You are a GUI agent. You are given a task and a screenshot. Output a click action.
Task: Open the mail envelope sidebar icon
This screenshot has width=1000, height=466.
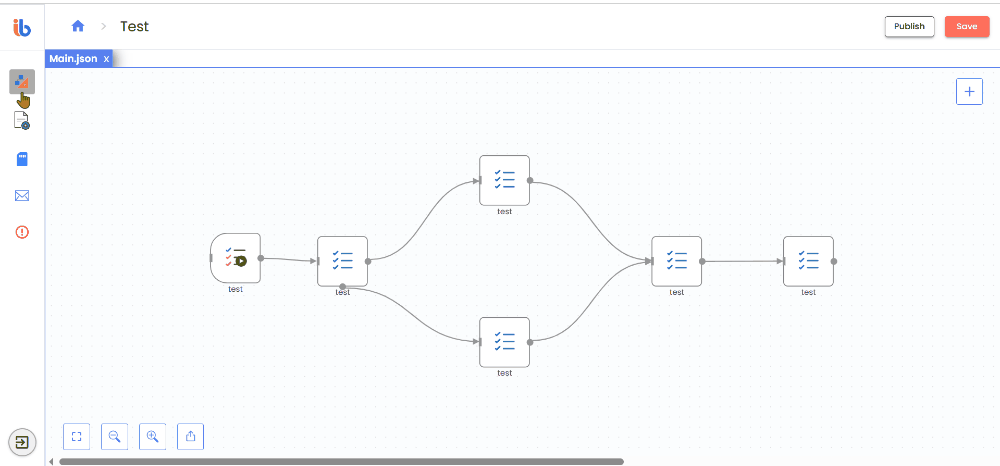coord(22,196)
